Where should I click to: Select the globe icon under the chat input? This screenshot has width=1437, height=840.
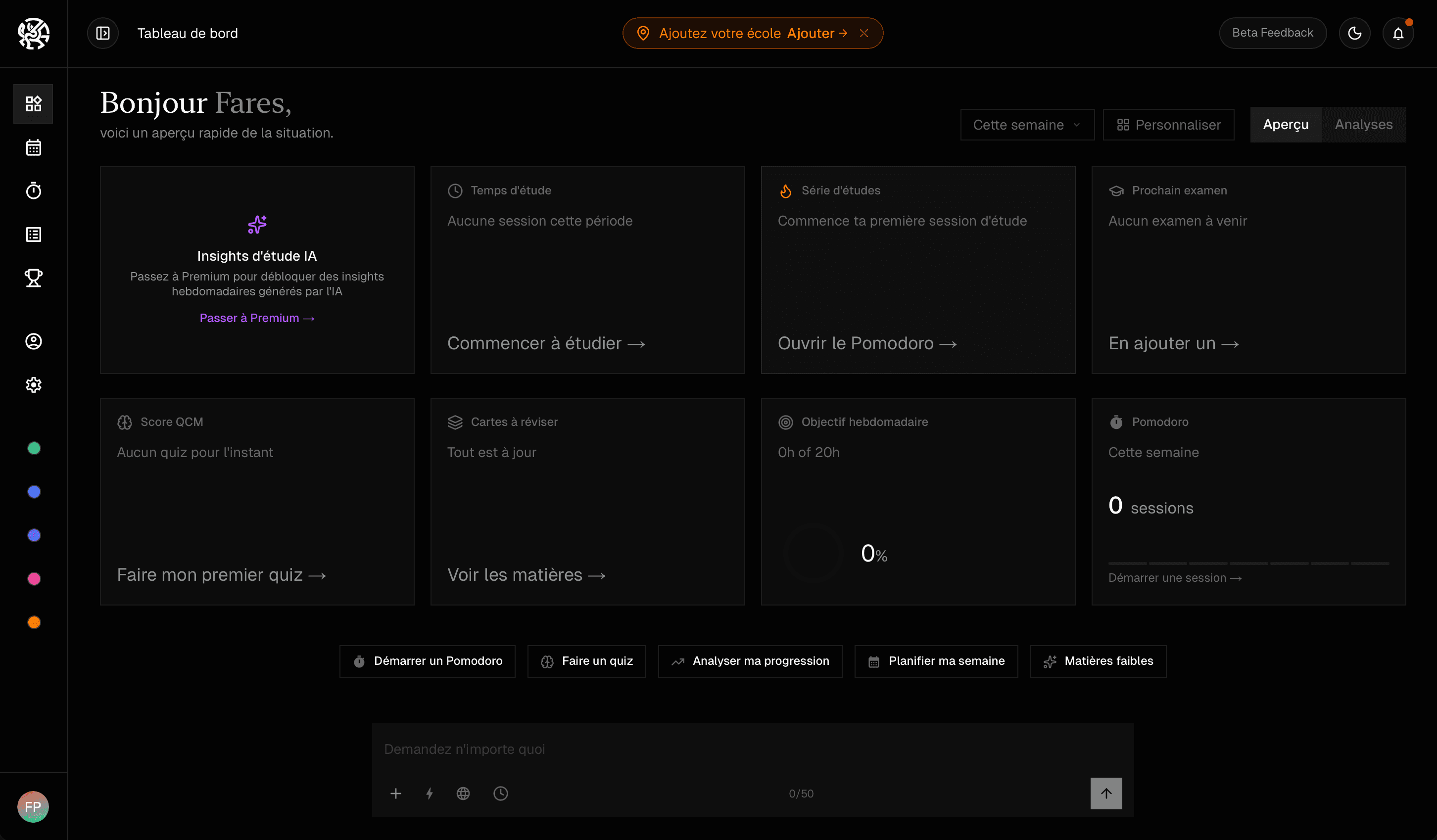[463, 793]
